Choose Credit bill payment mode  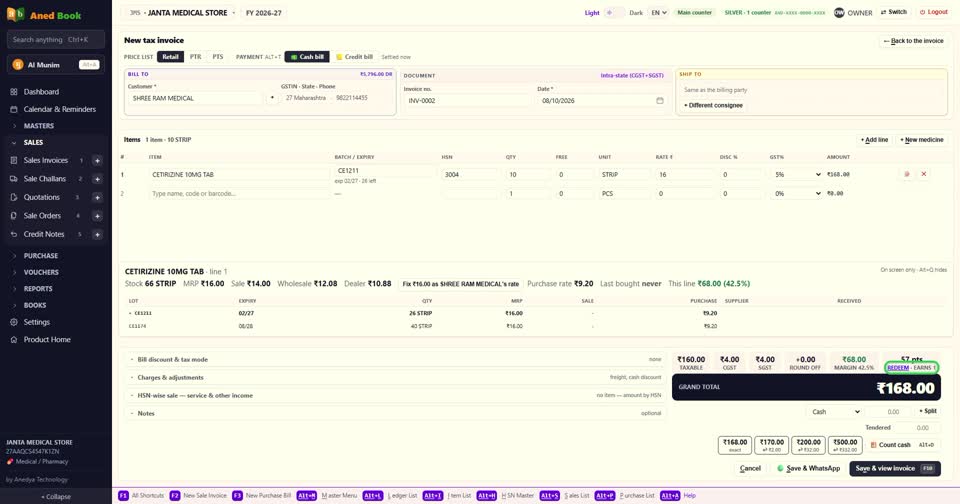pos(354,57)
